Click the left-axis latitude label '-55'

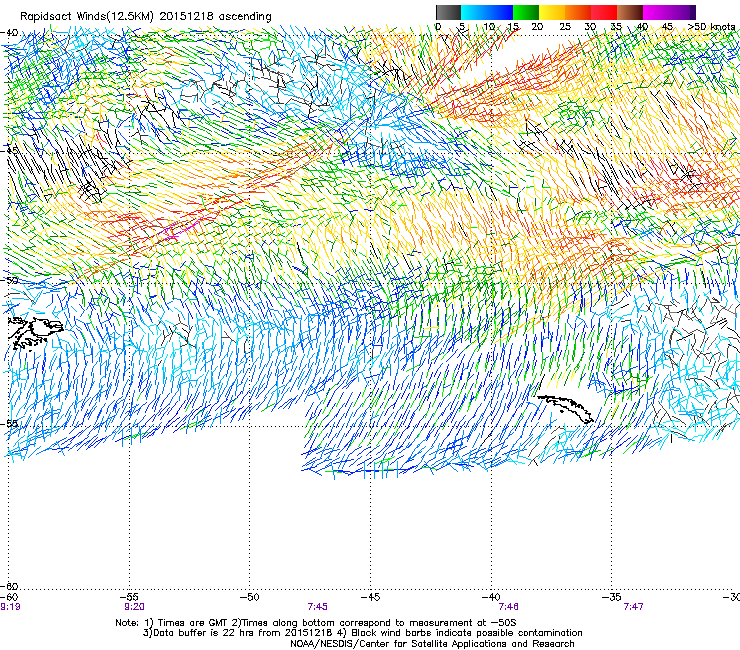[9, 423]
